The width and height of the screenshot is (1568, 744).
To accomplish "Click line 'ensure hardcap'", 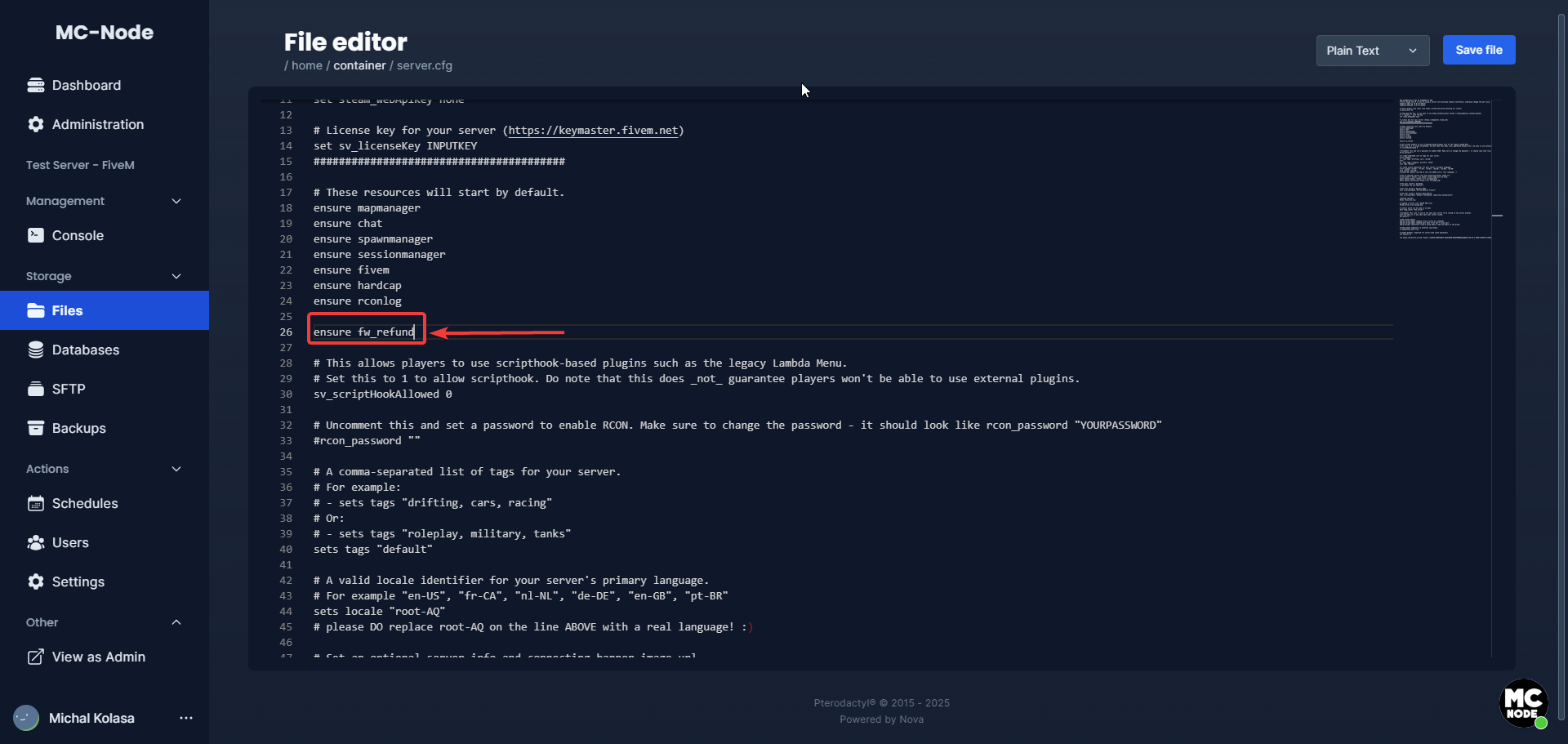I will tap(358, 286).
